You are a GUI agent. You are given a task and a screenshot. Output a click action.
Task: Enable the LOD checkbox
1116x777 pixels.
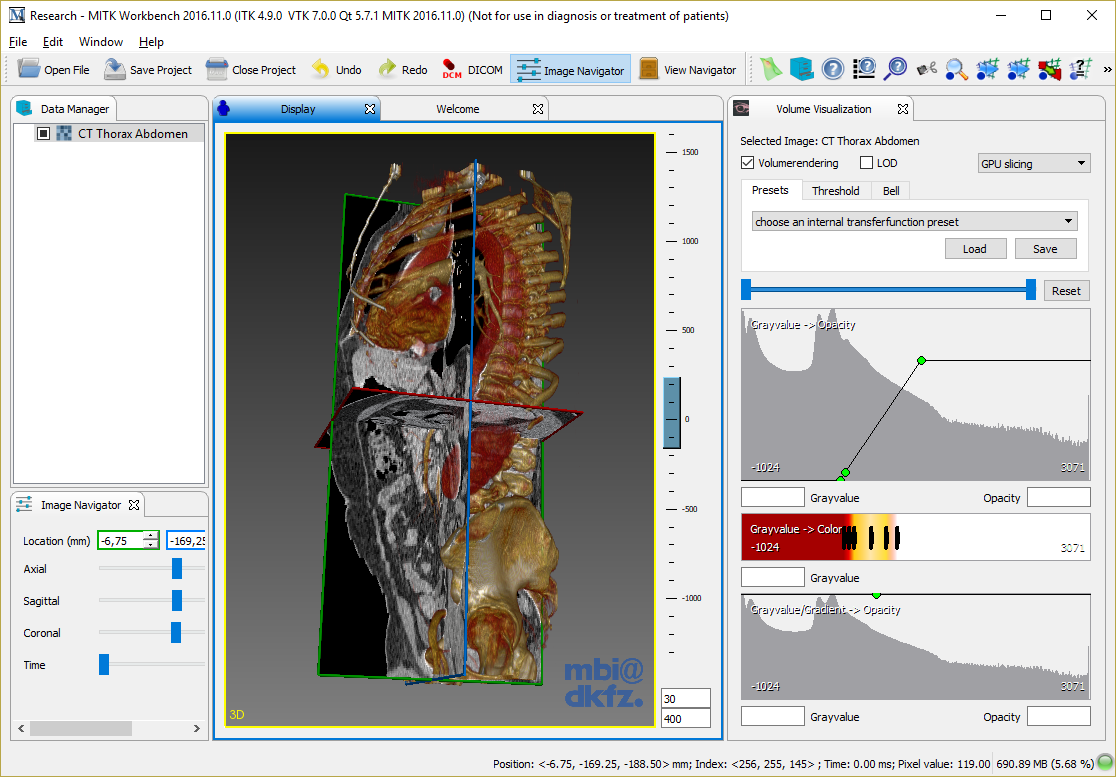[x=866, y=163]
